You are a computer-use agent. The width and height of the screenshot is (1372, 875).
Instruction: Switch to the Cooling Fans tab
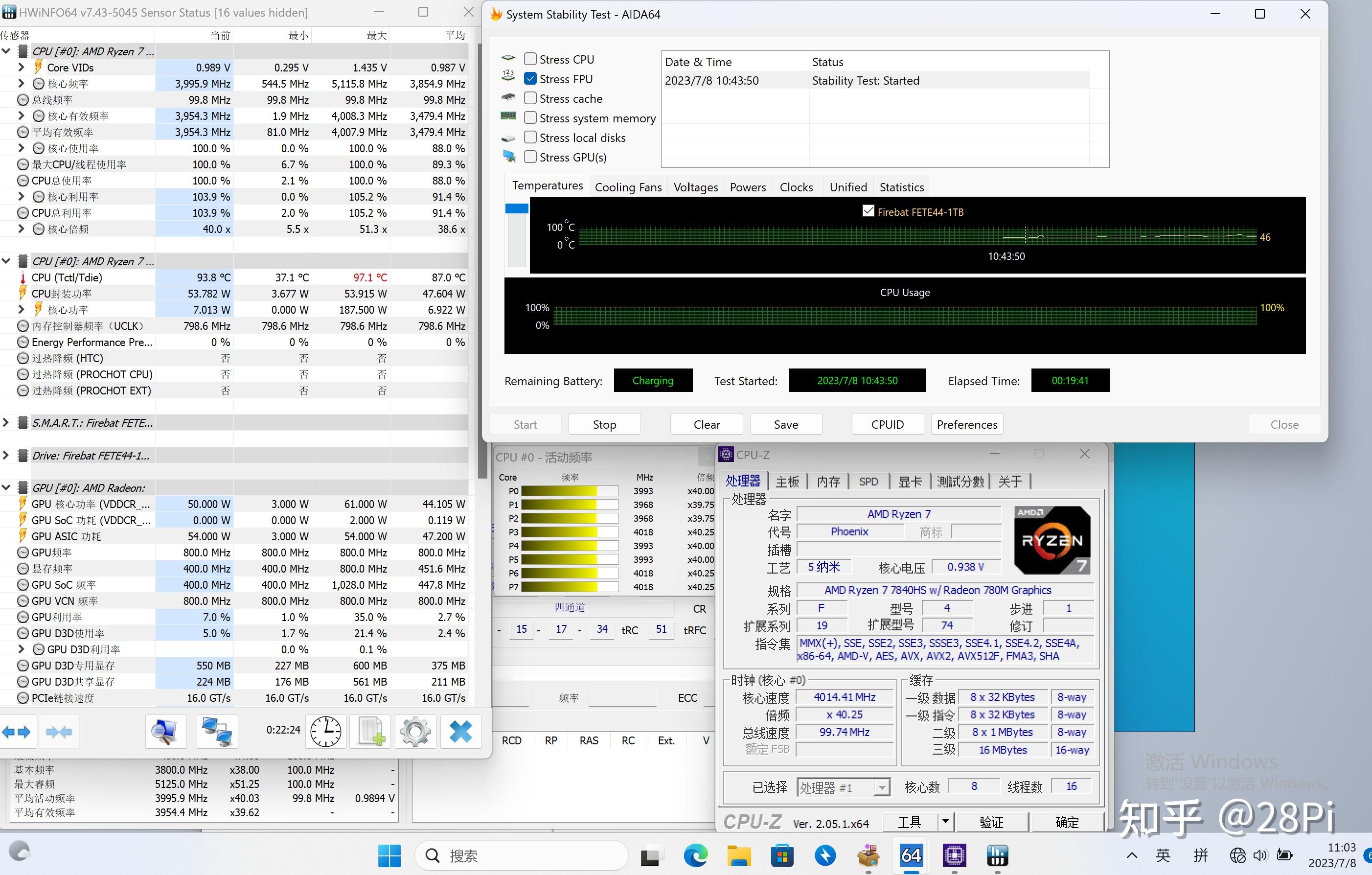[x=628, y=187]
